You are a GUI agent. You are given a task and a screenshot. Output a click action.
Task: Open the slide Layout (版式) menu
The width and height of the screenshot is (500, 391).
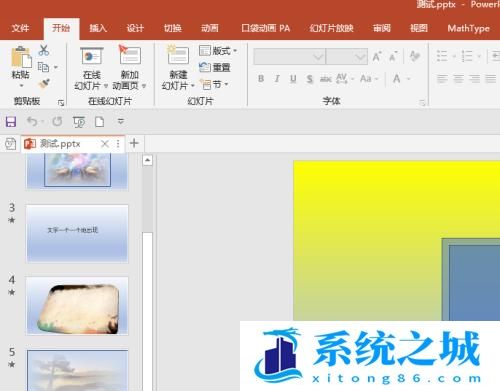click(x=218, y=51)
